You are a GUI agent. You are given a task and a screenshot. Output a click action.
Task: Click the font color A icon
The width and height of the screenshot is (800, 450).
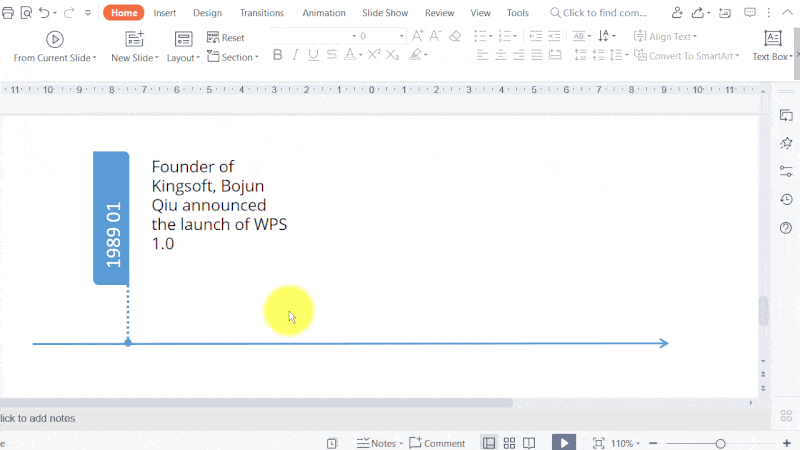pyautogui.click(x=350, y=55)
